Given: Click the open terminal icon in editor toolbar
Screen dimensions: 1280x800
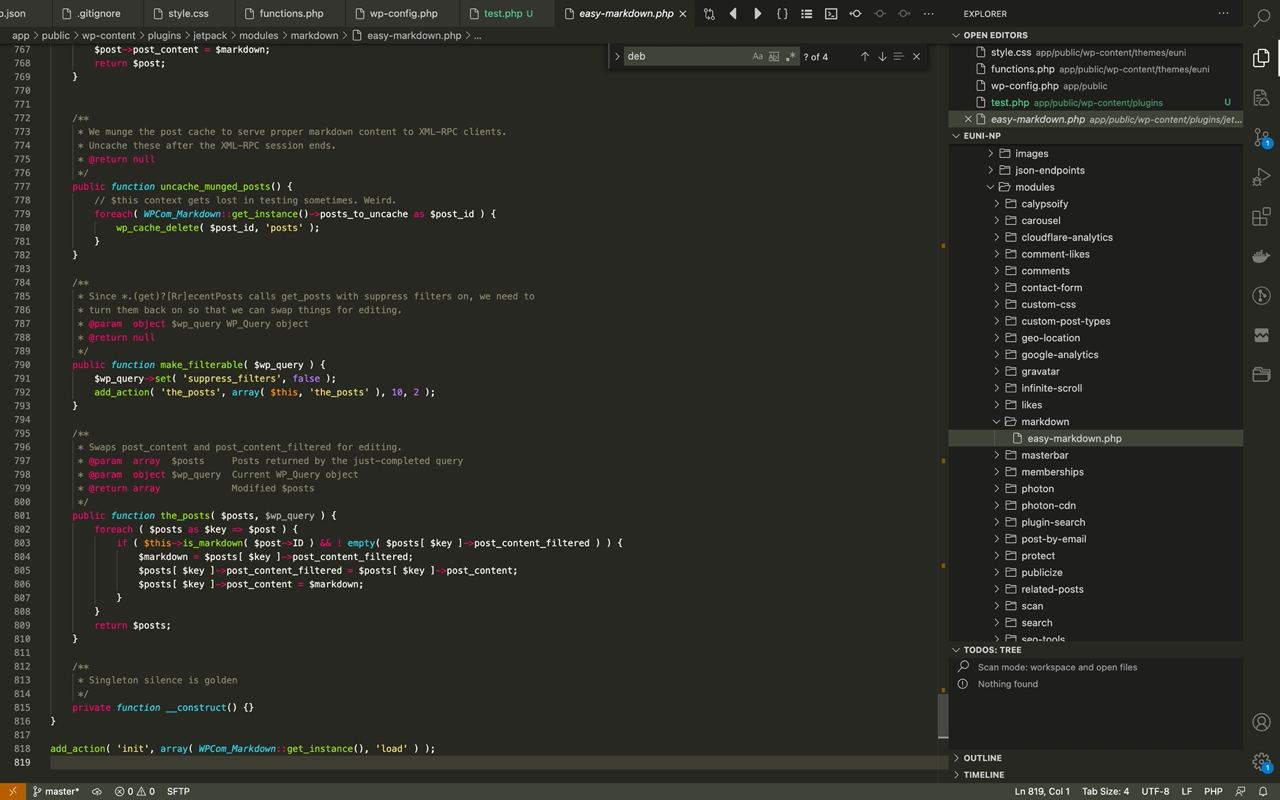Looking at the screenshot, I should [831, 14].
